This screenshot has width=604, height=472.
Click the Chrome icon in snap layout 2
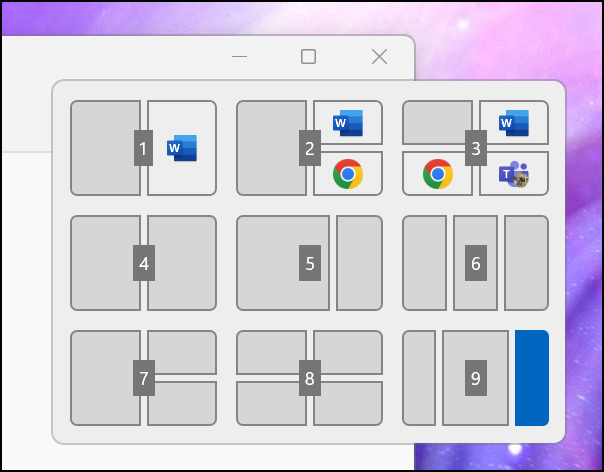pyautogui.click(x=348, y=174)
